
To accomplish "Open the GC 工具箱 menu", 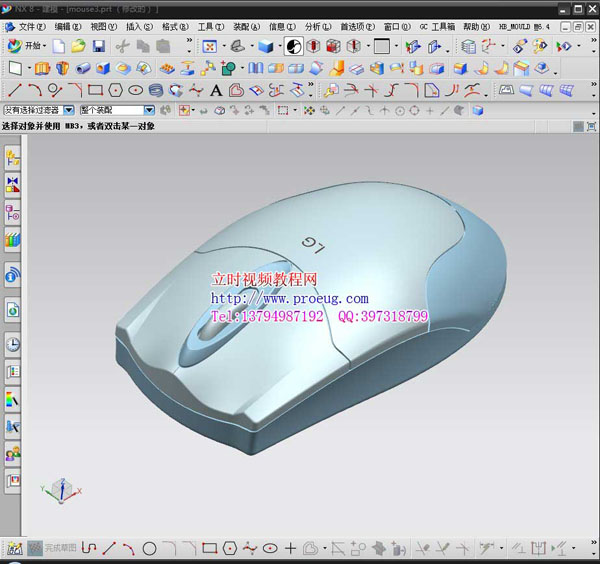I will (437, 27).
